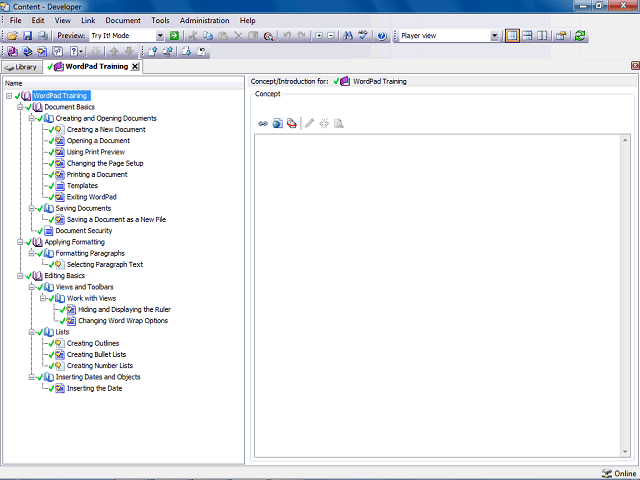
Task: Click the Copy icon in the toolbar
Action: [208, 36]
